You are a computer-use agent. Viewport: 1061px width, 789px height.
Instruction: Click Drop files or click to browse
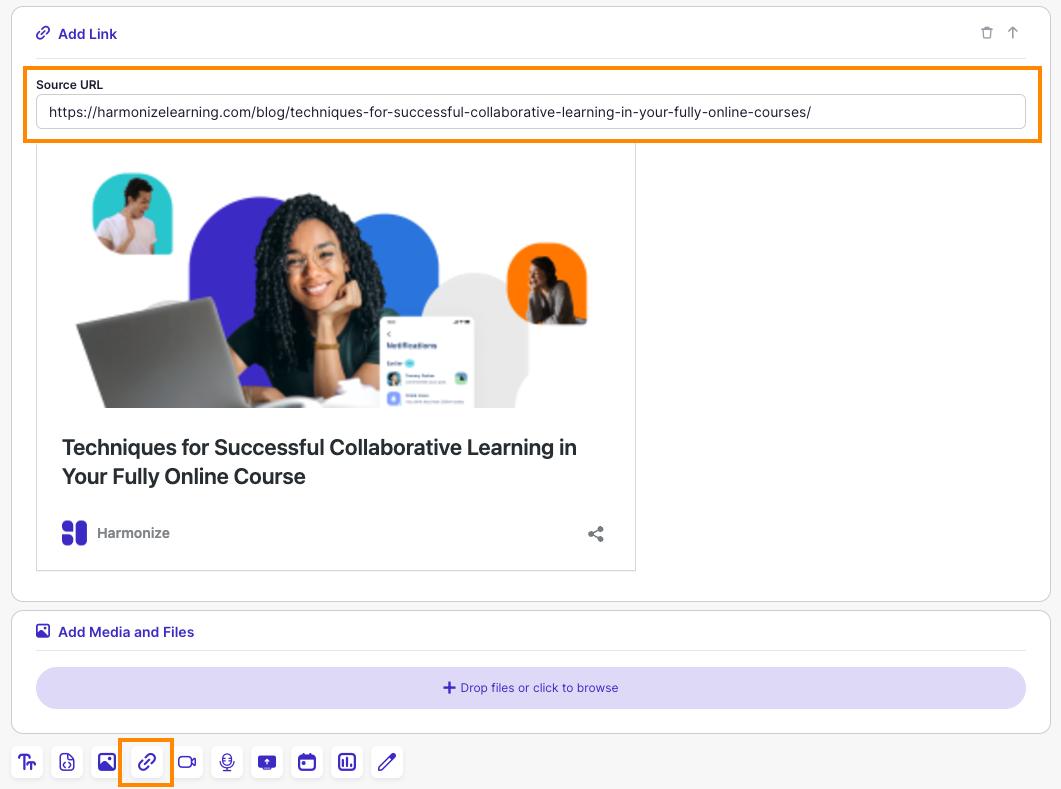pyautogui.click(x=530, y=688)
